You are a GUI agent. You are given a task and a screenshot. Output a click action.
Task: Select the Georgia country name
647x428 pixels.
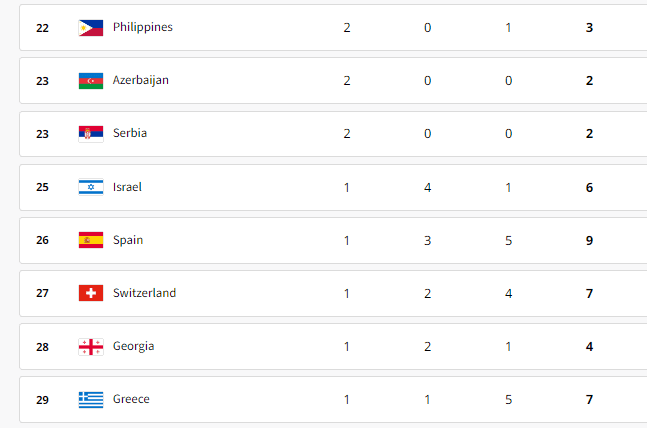click(x=133, y=346)
